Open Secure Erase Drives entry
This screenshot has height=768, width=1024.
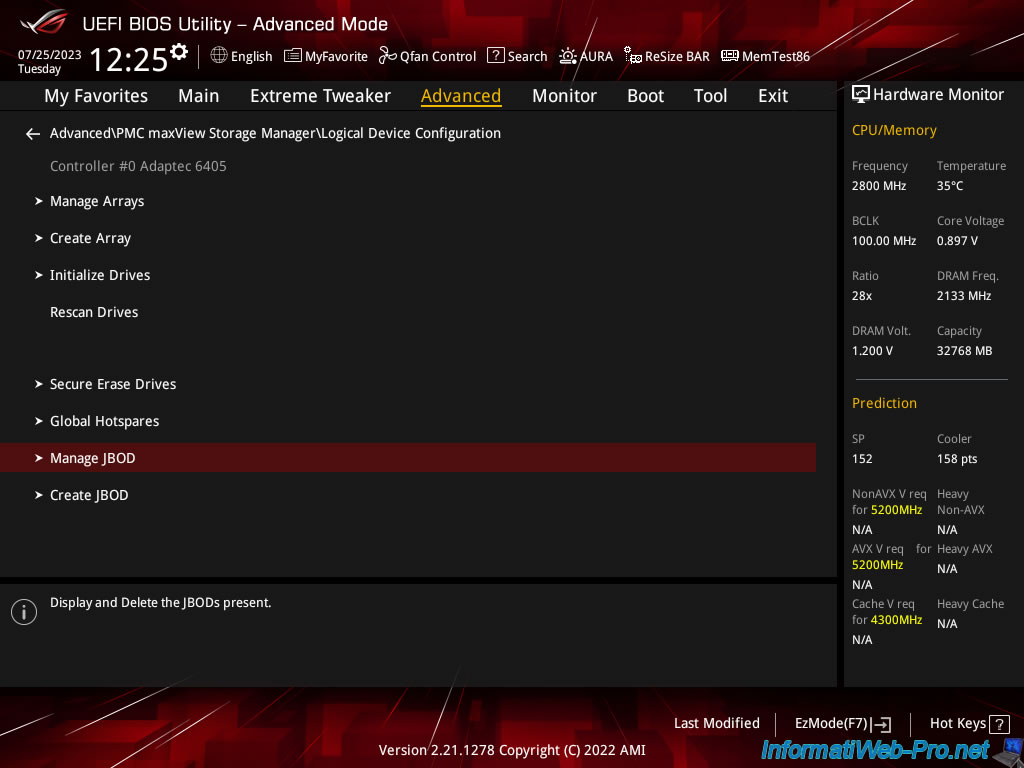[x=113, y=384]
